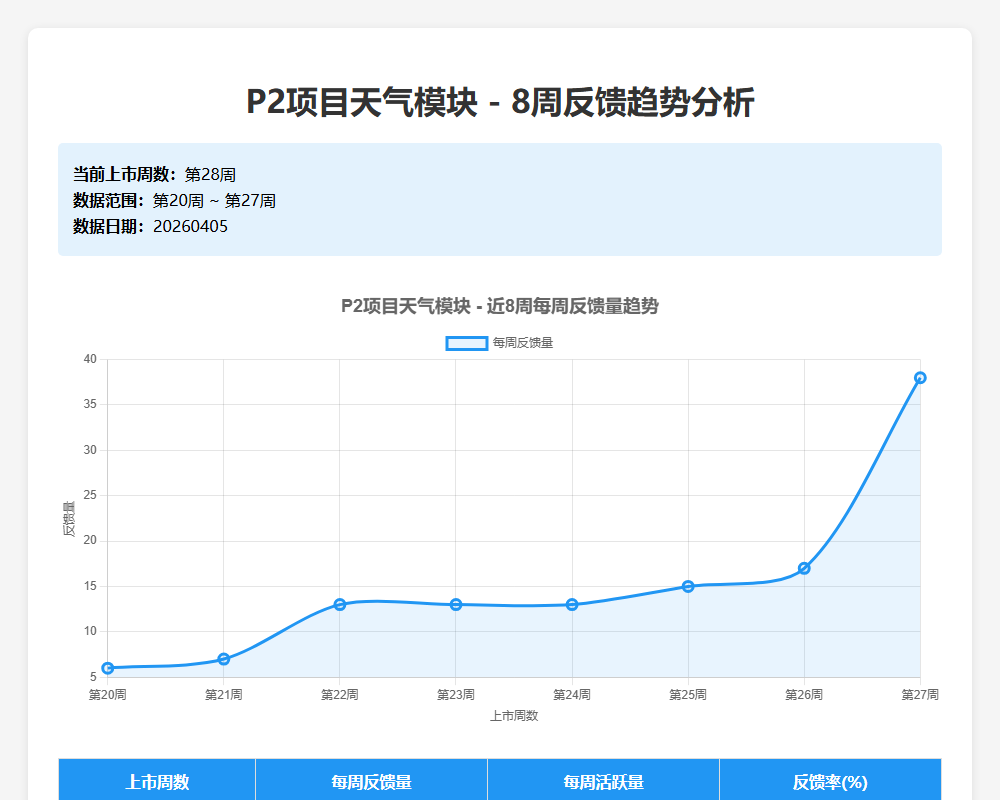Click the x-axis title 上市周数 below chart
The width and height of the screenshot is (1000, 800).
click(x=514, y=716)
